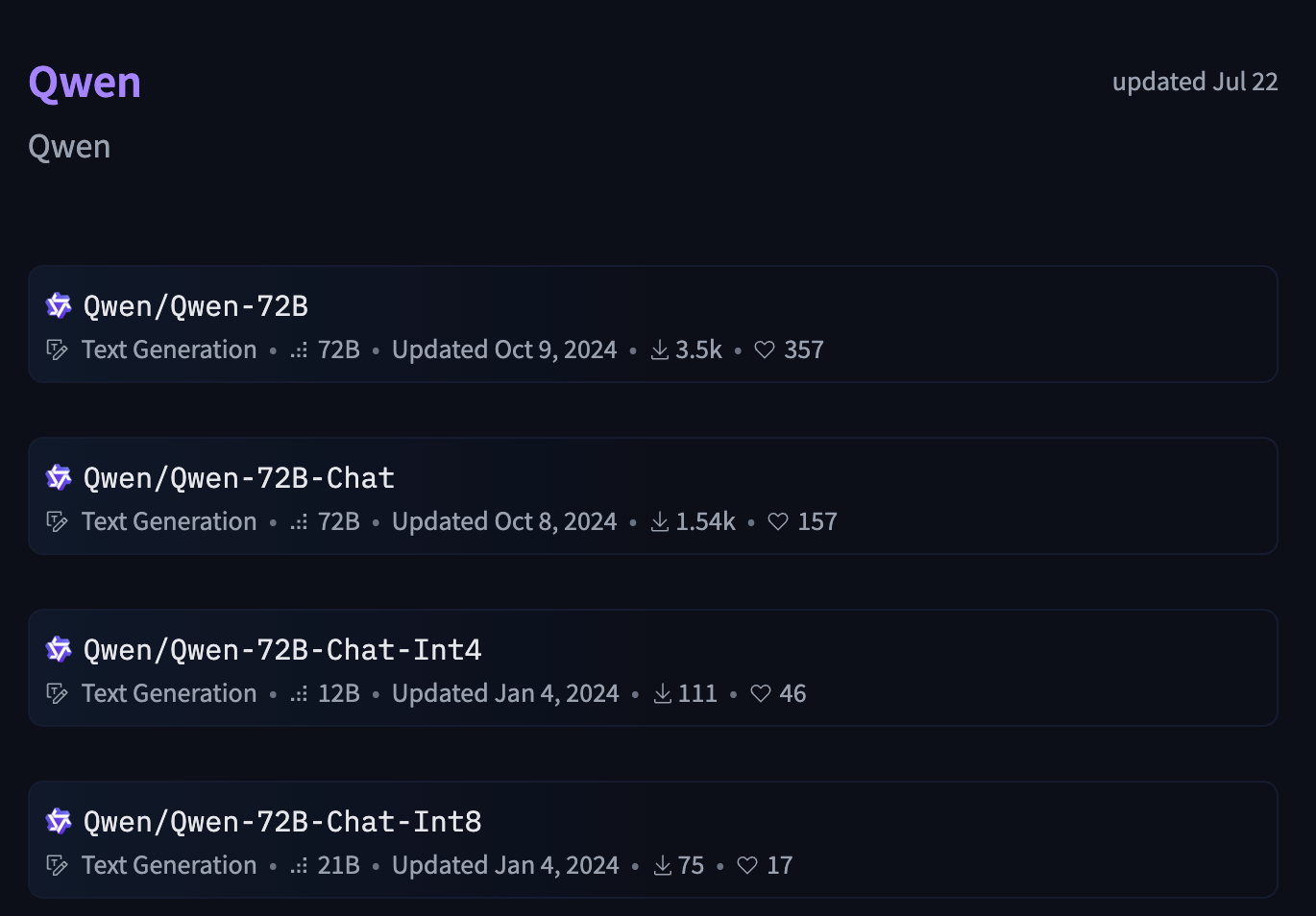This screenshot has width=1316, height=916.
Task: Click the parameter size icon next to 12B
Action: [x=300, y=694]
